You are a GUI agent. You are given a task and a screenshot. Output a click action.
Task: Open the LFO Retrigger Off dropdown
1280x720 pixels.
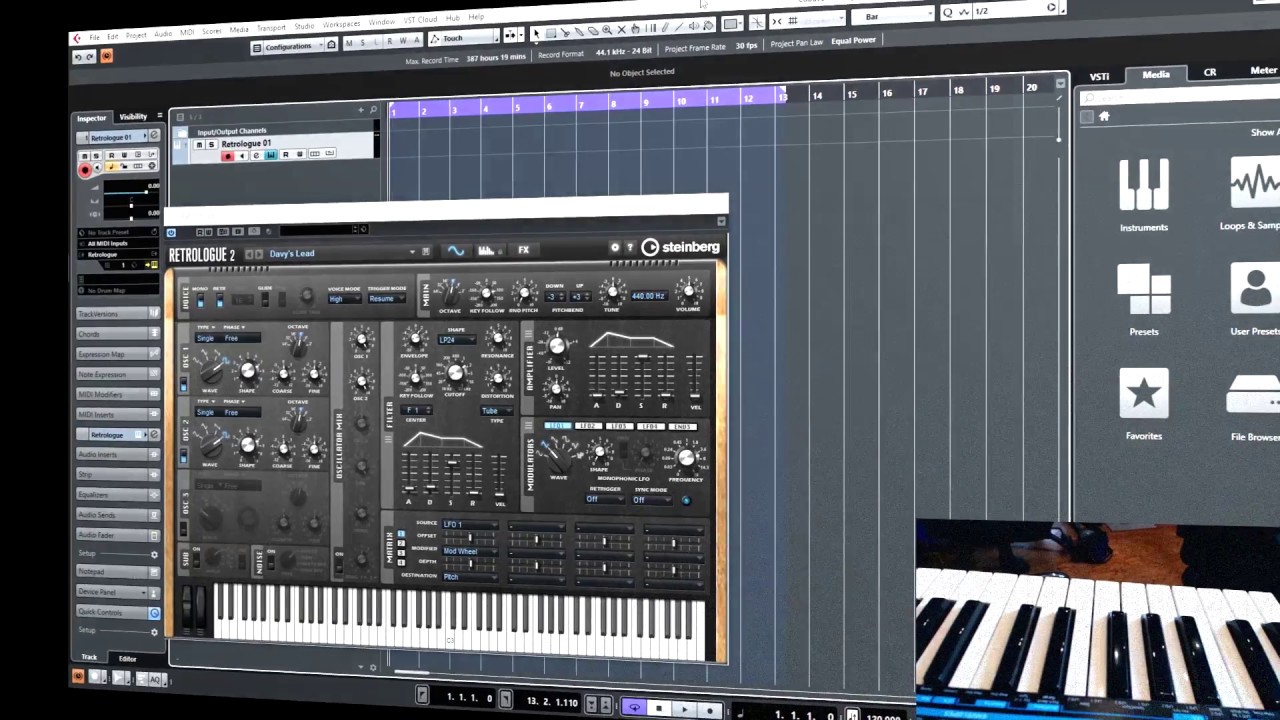603,499
